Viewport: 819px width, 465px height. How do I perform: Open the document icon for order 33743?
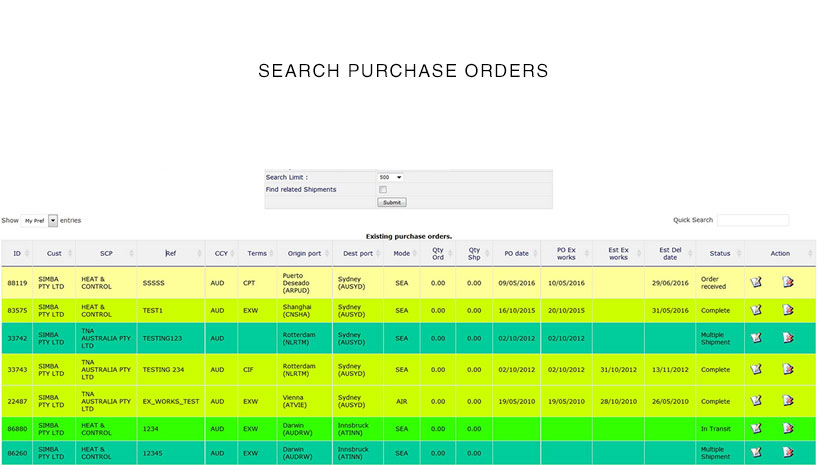788,369
